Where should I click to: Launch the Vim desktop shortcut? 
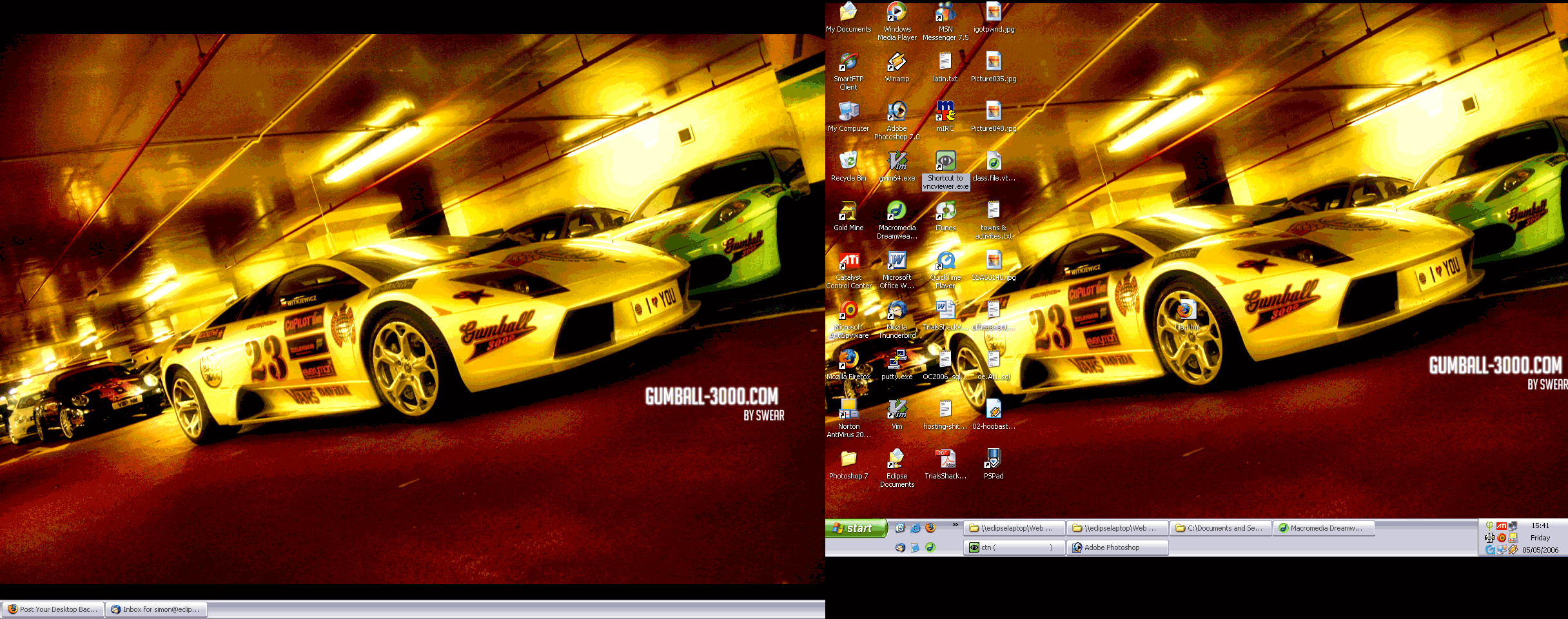tap(897, 415)
